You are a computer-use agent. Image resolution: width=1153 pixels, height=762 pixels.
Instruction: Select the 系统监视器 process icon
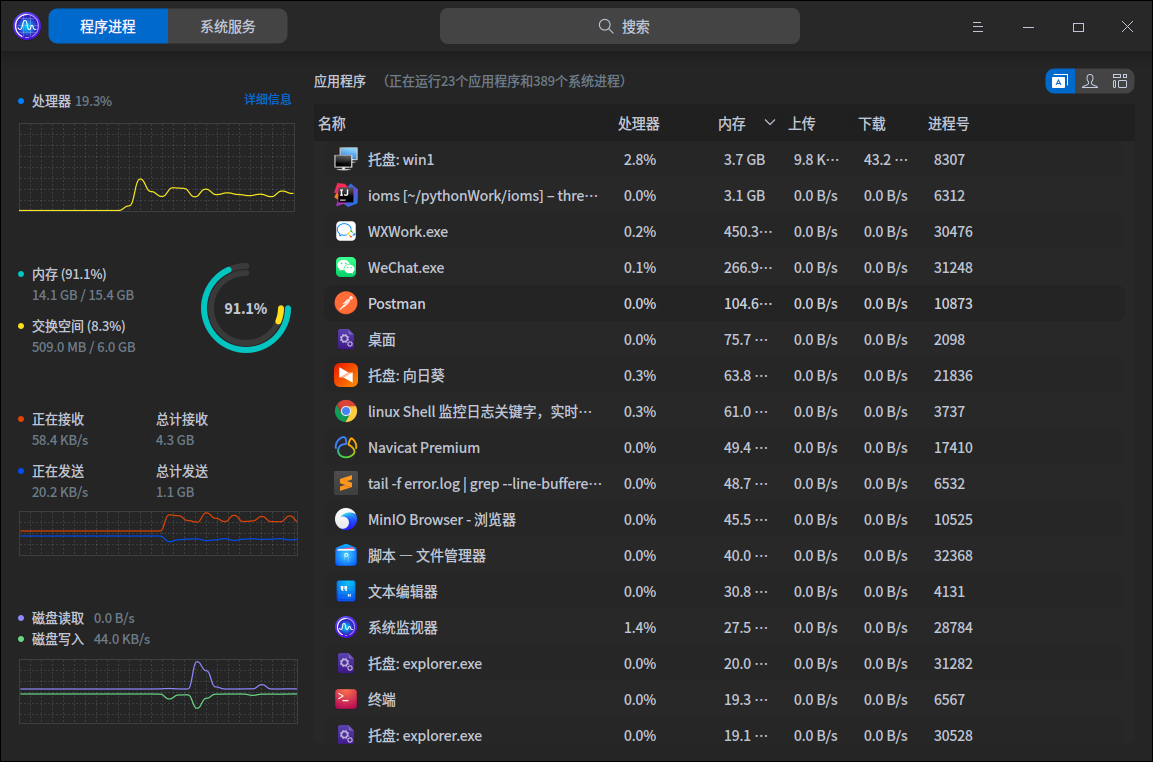[x=346, y=628]
